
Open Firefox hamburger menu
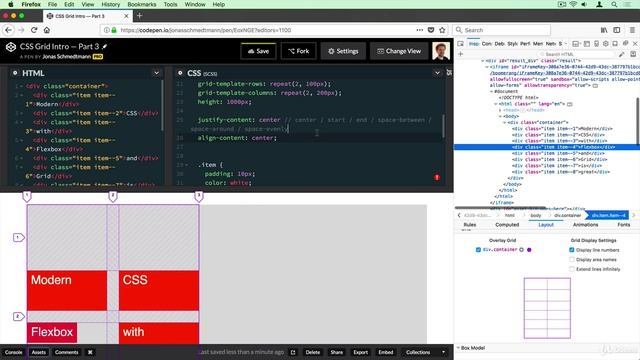pos(632,30)
